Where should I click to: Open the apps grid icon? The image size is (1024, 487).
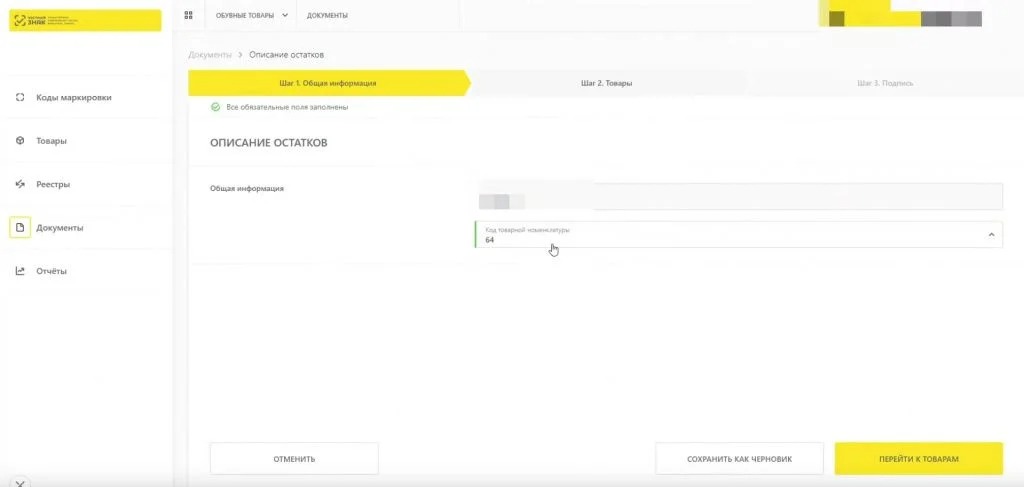[189, 15]
